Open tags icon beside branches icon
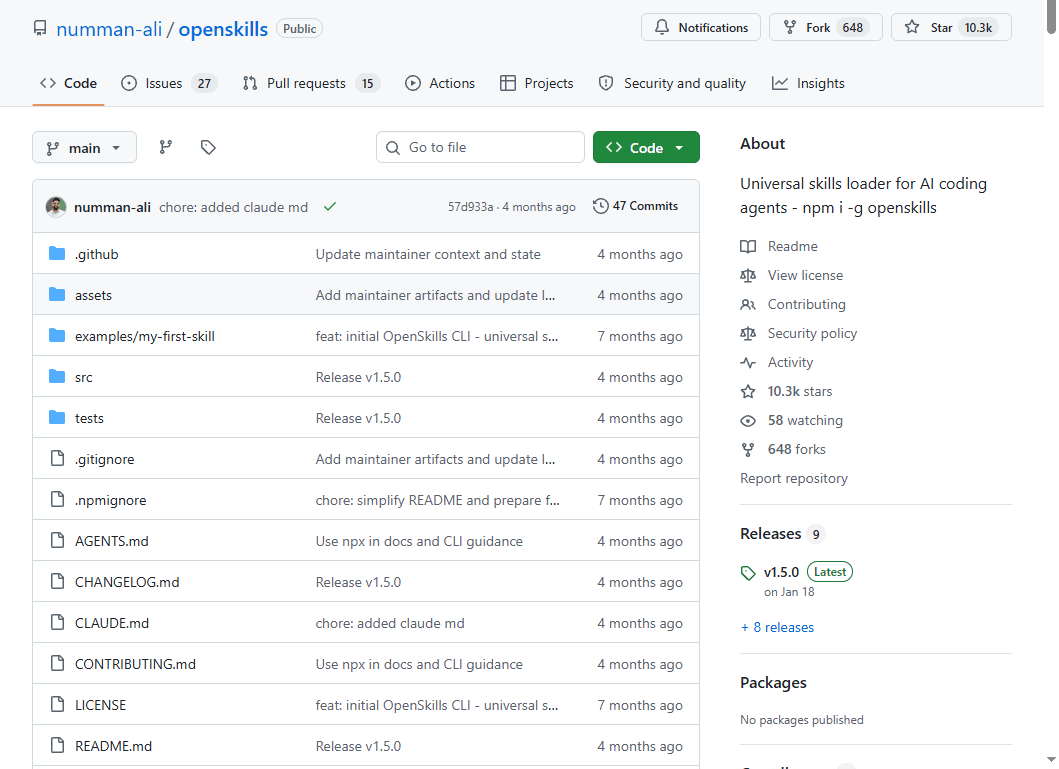 coord(208,147)
